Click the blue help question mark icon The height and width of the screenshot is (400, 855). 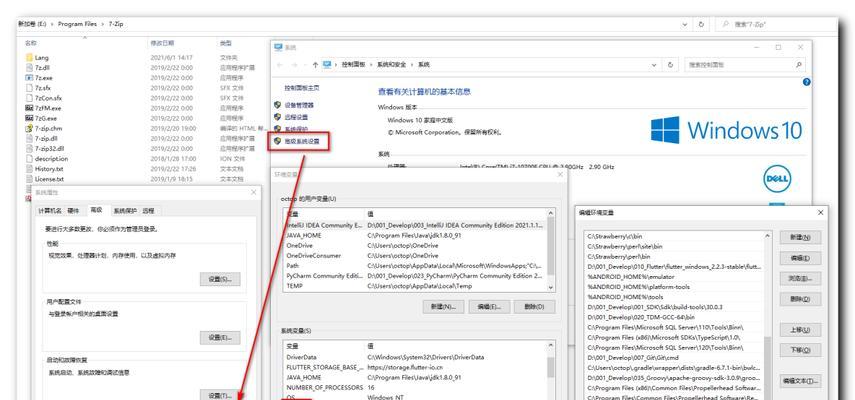pyautogui.click(x=806, y=82)
